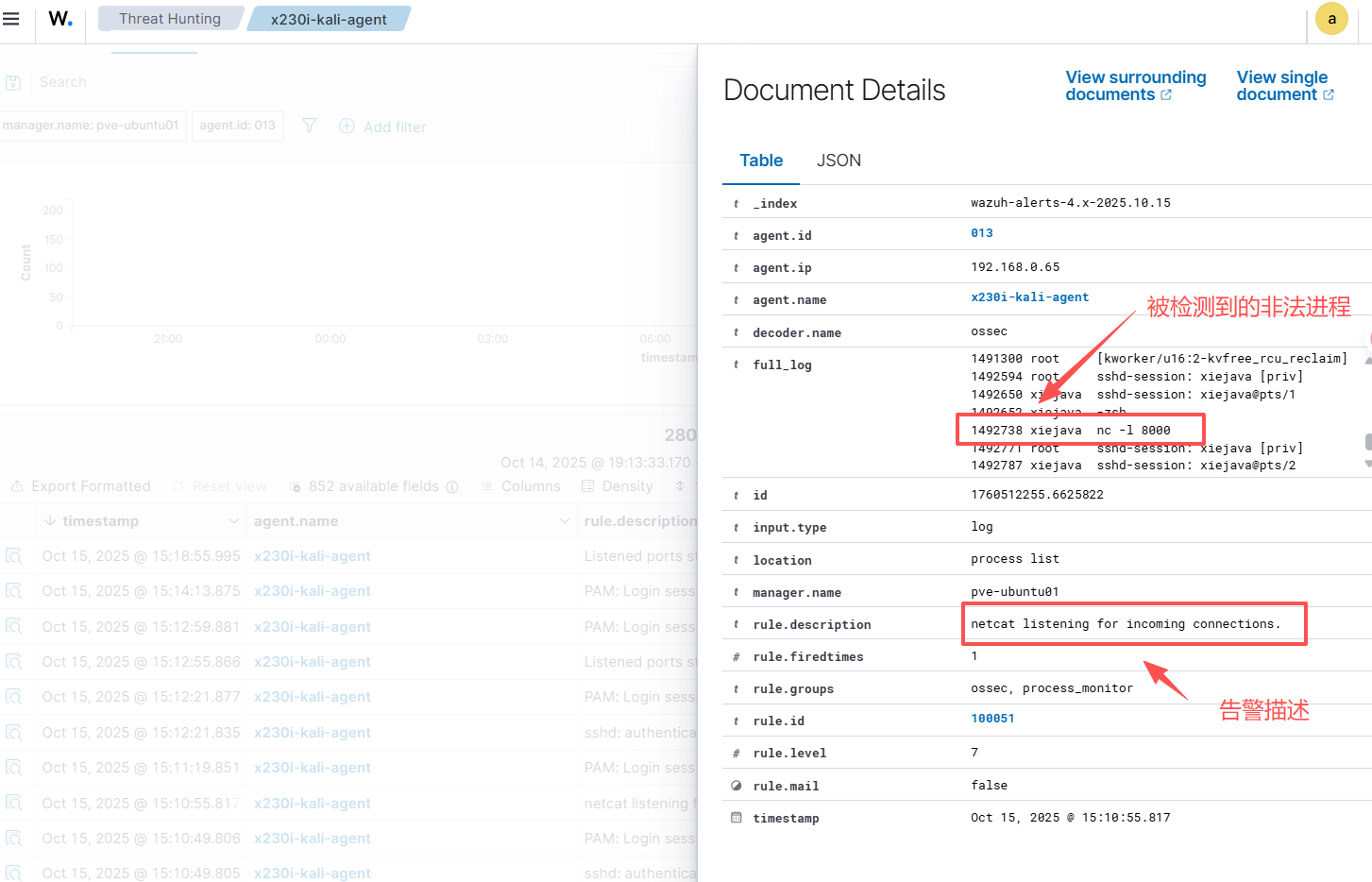Select the _index field name

(774, 204)
